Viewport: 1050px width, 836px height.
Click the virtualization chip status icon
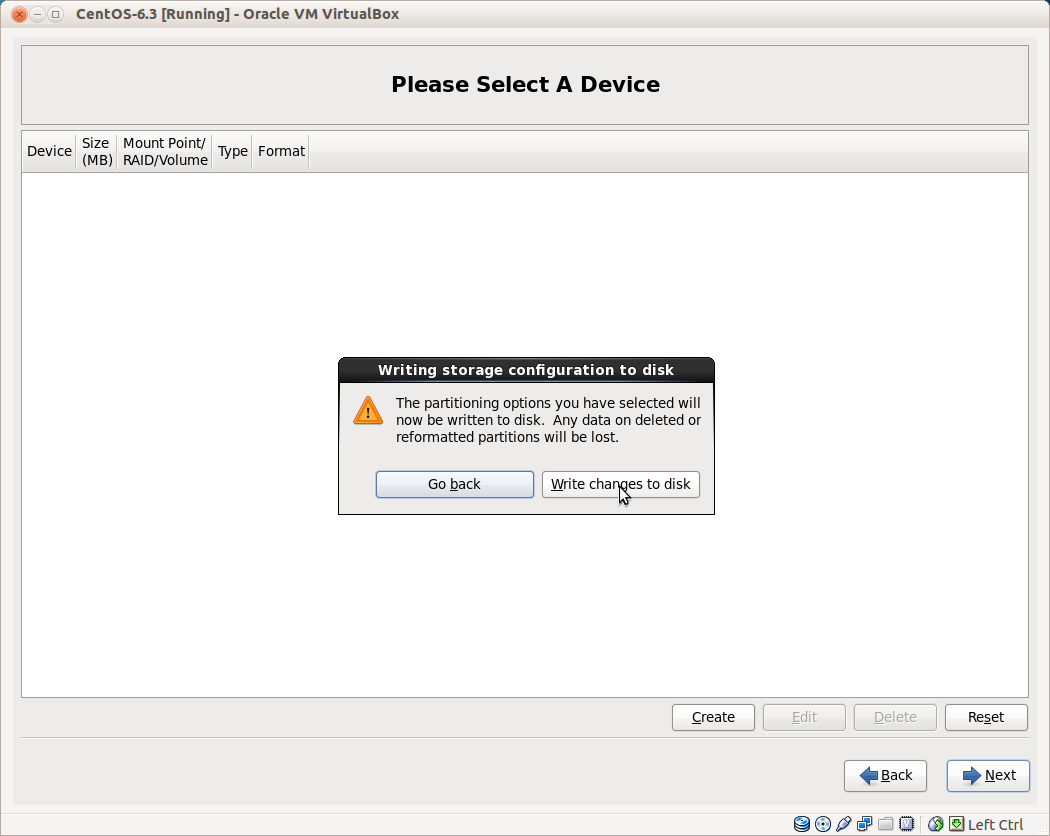[x=907, y=824]
